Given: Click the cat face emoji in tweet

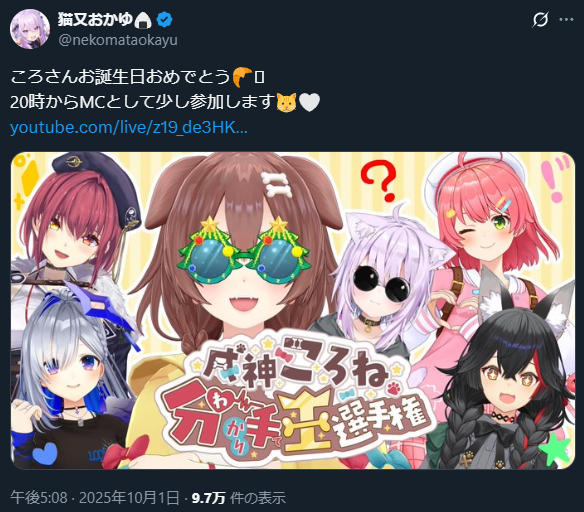Looking at the screenshot, I should pyautogui.click(x=287, y=102).
